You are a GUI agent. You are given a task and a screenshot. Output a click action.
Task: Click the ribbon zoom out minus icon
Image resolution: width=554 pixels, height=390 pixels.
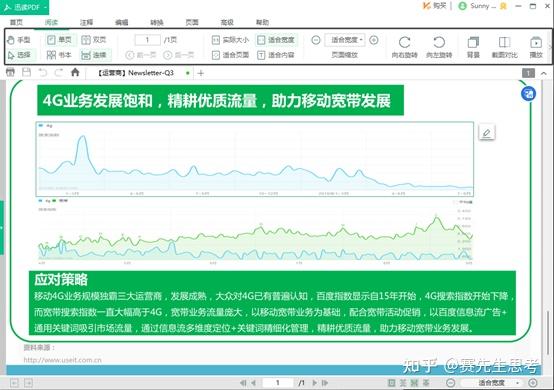tap(316, 40)
